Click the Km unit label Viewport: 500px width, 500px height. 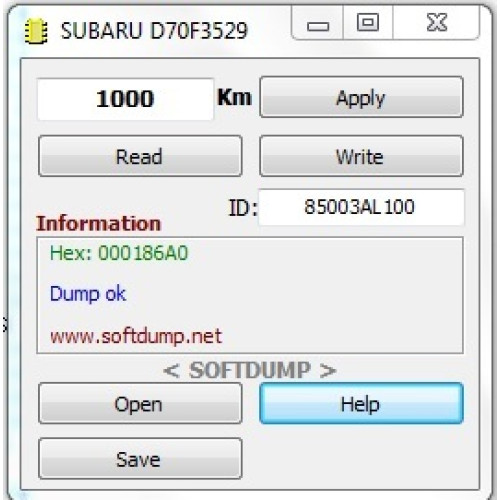coord(234,97)
